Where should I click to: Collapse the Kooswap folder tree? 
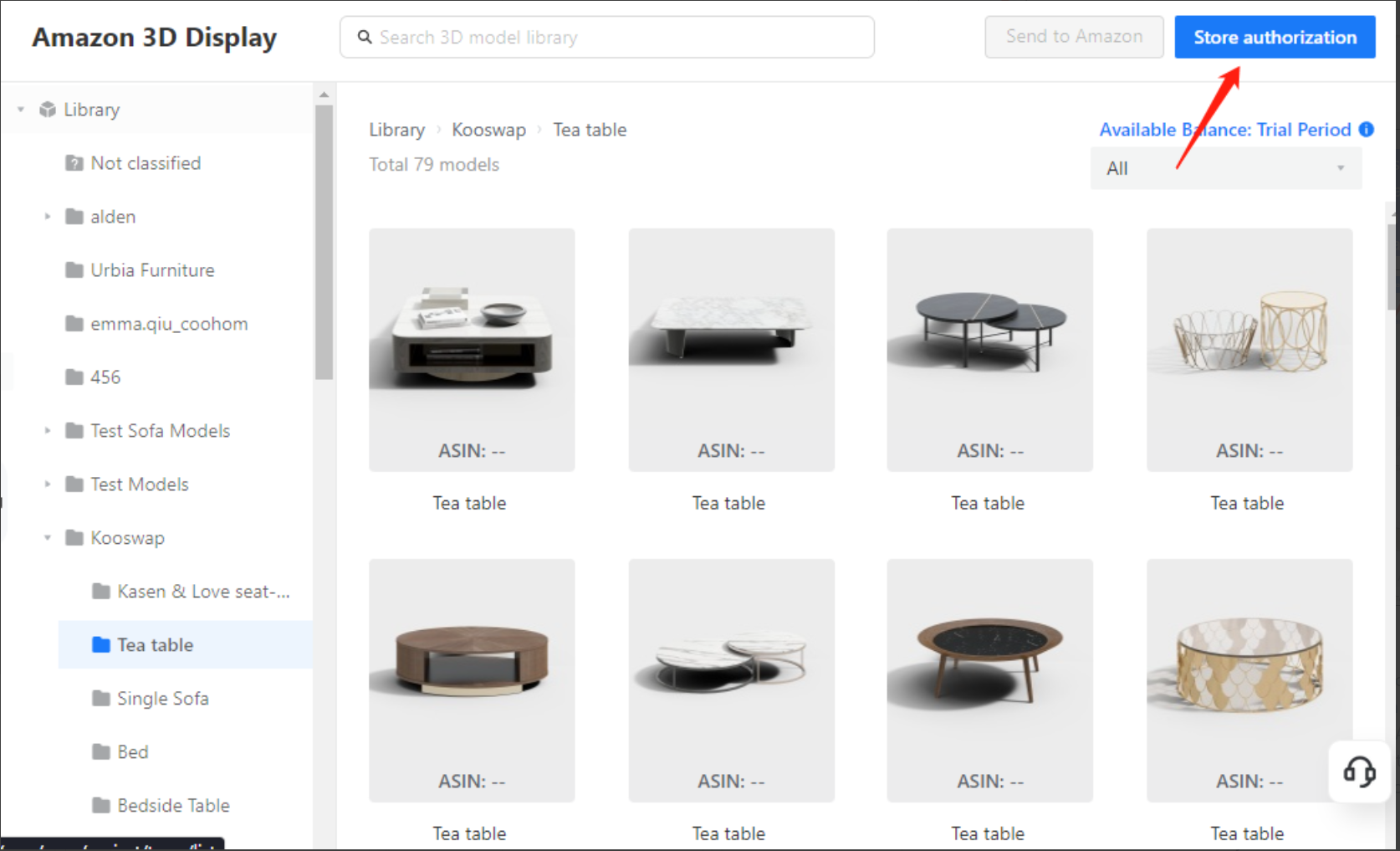[48, 538]
